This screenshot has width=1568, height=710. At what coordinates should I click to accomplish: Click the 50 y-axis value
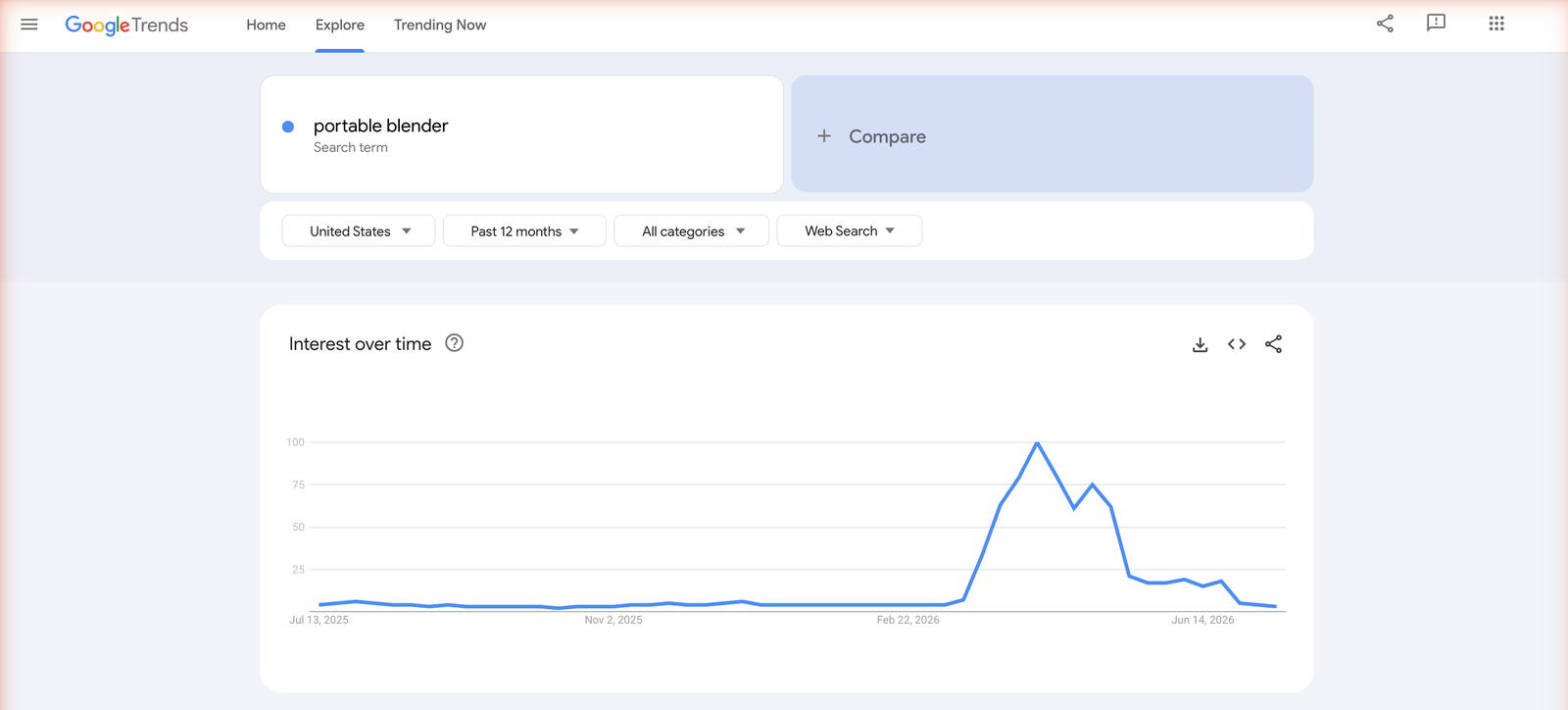298,528
